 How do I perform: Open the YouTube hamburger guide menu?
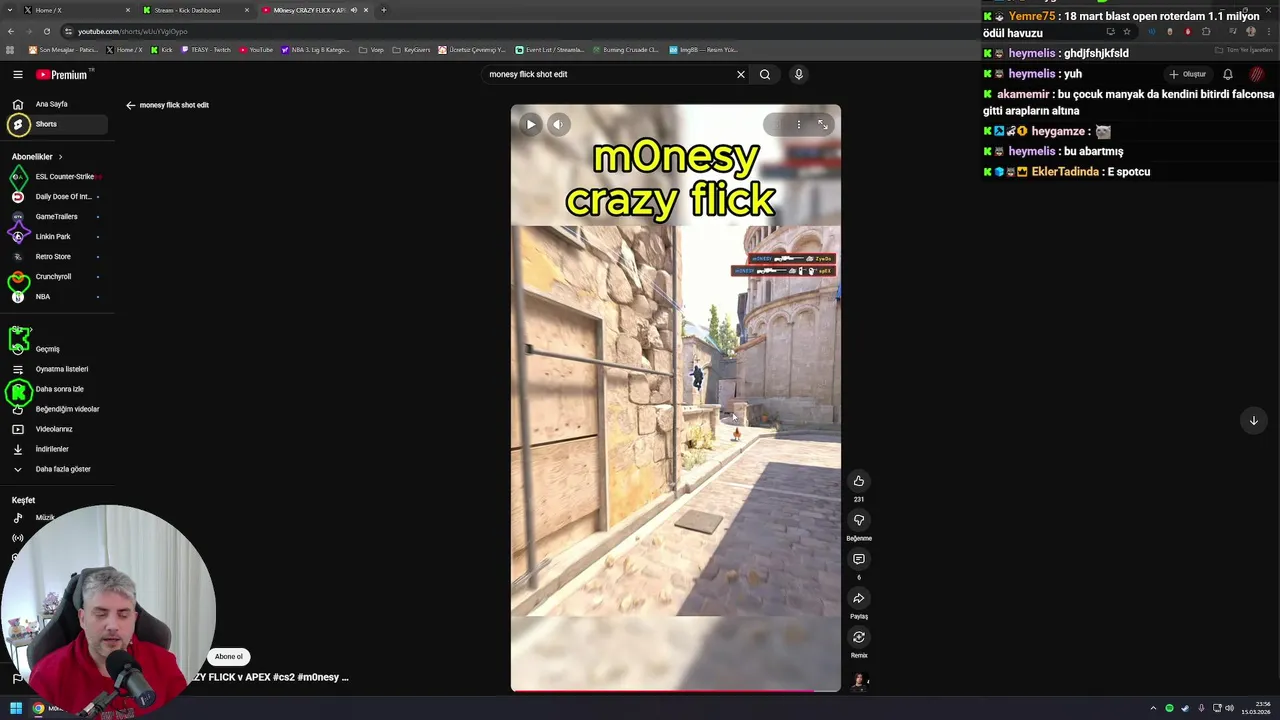coord(17,74)
